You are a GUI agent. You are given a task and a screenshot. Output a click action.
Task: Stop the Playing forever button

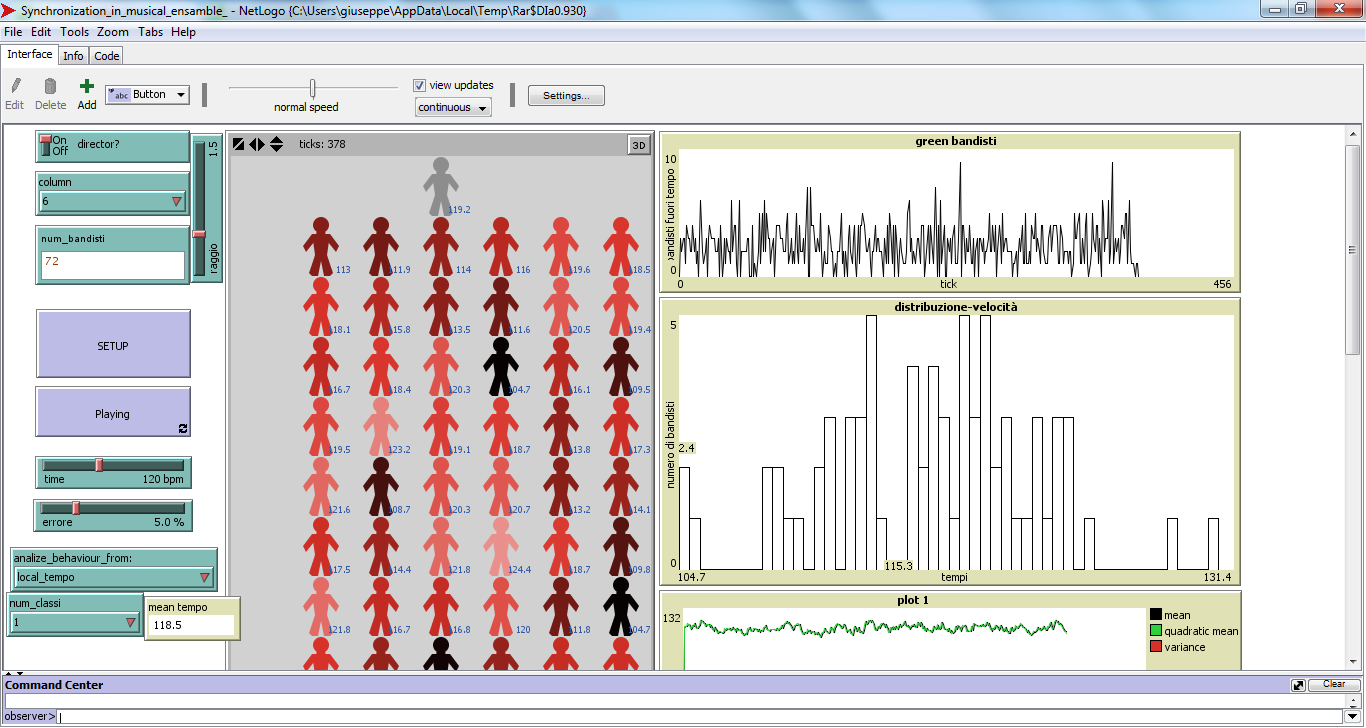click(x=112, y=412)
